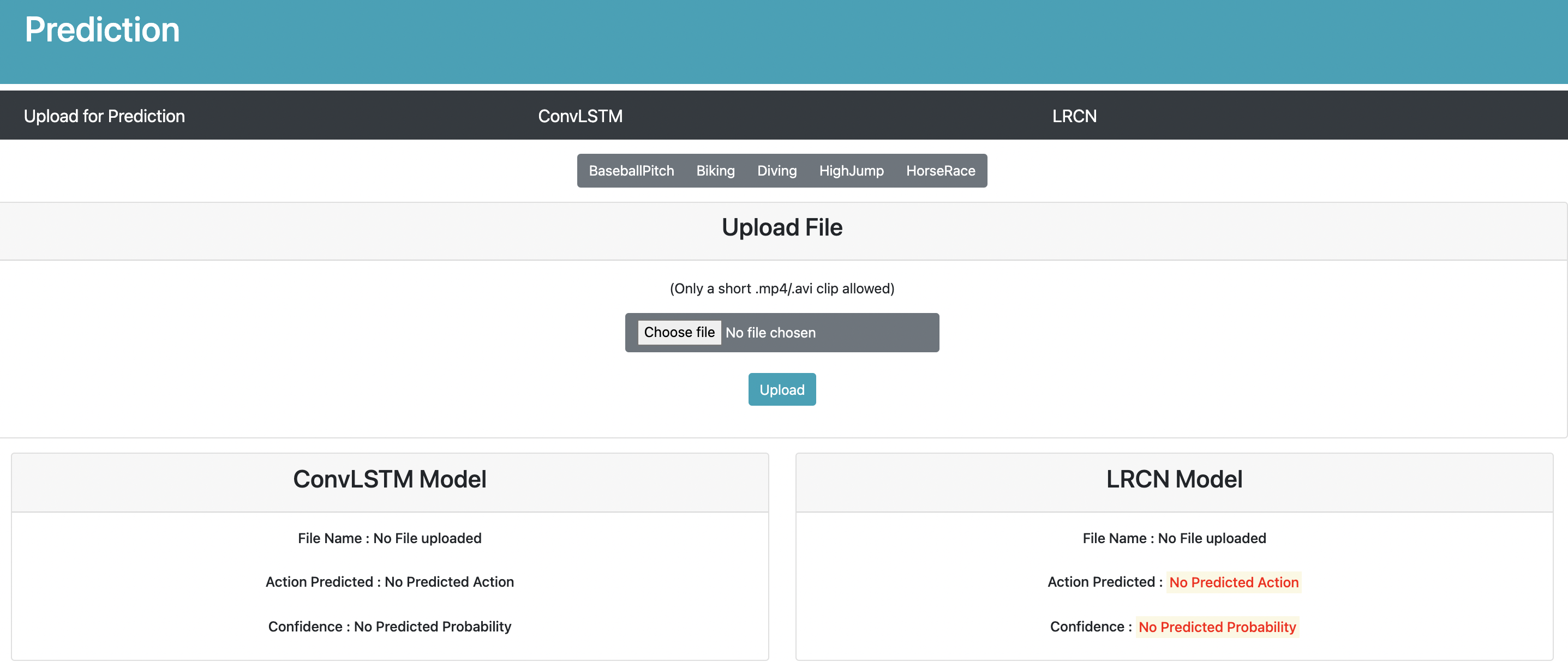The image size is (1568, 662).
Task: Click ConvLSTM File Name line
Action: [x=390, y=538]
